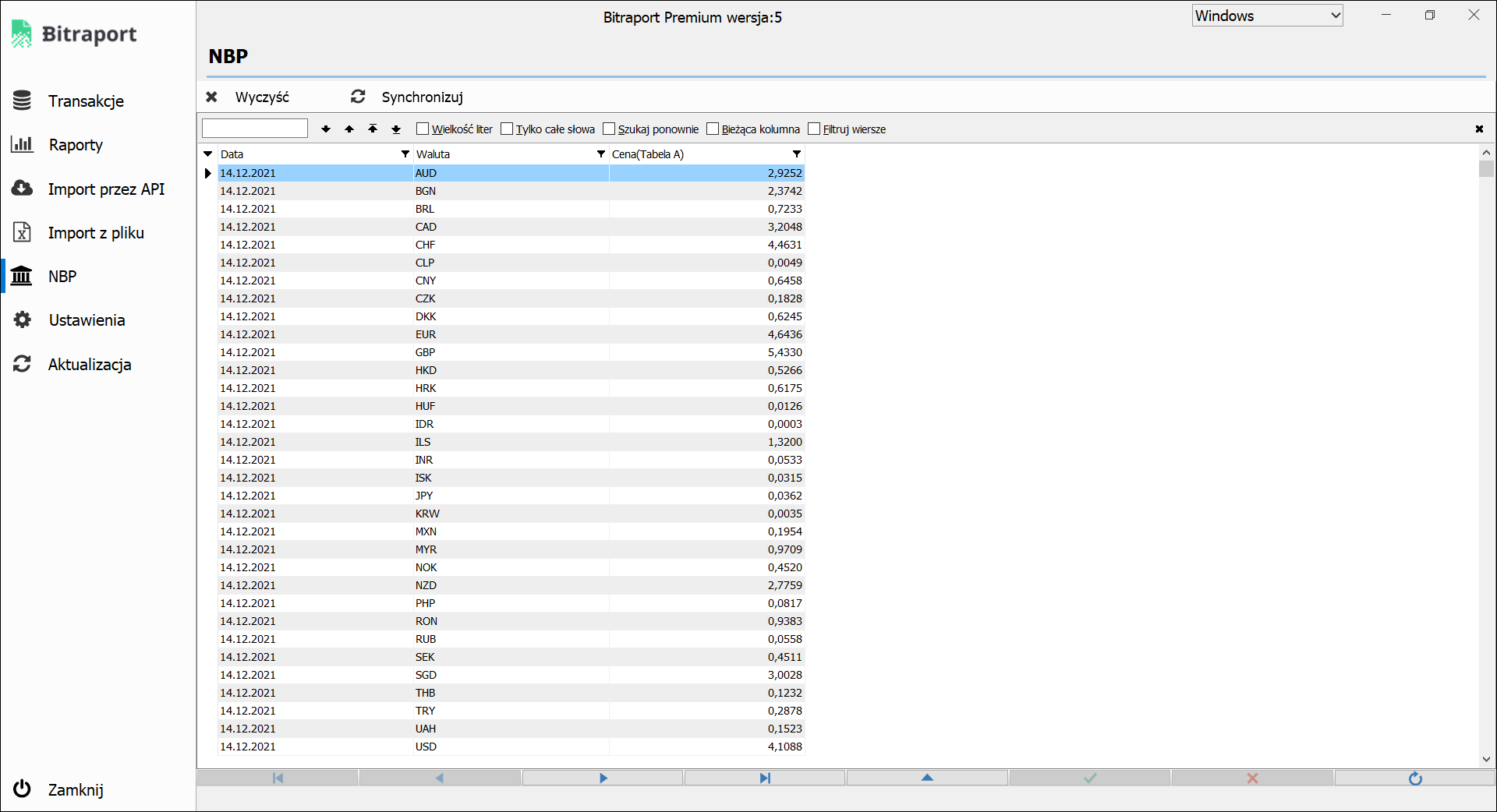Open the Windows theme dropdown
1497x812 pixels.
[x=1267, y=16]
